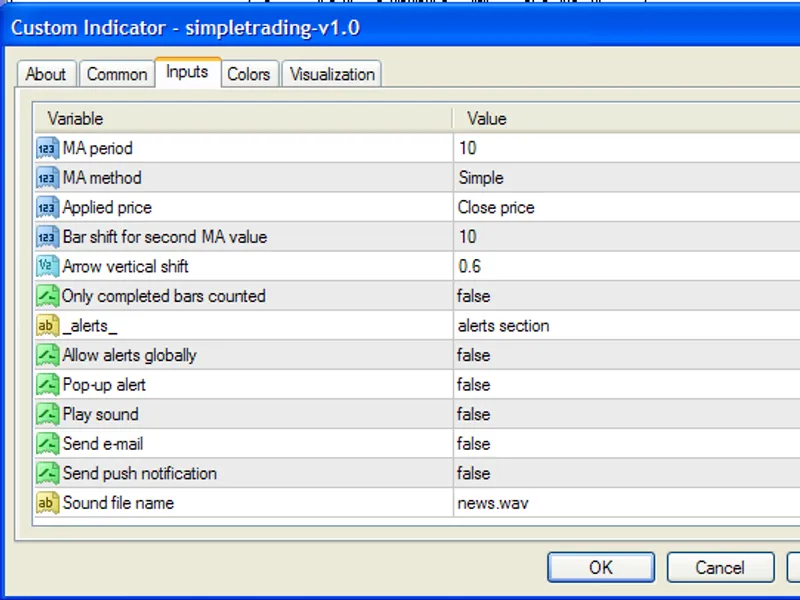Select the Applied price variable label
This screenshot has height=600, width=800.
(x=107, y=208)
